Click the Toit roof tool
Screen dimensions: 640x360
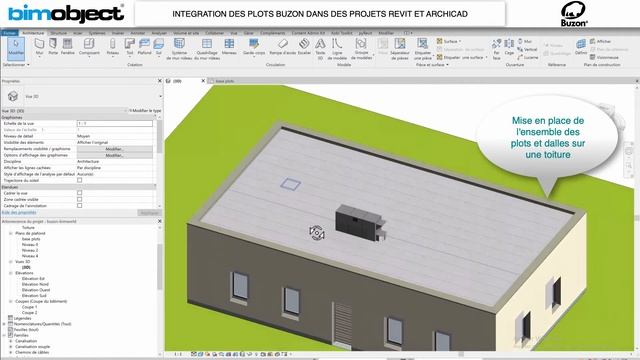[x=129, y=47]
